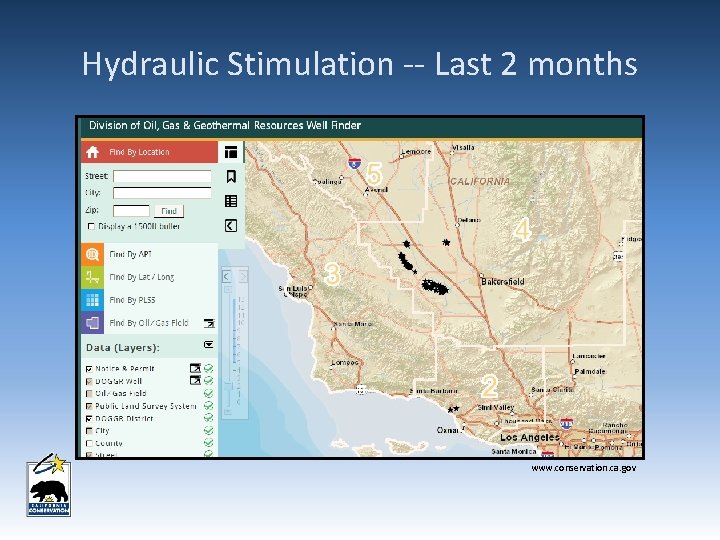The image size is (720, 540).
Task: Click the pop-out icon next to Find By Oil/Gas Field
Action: point(209,323)
